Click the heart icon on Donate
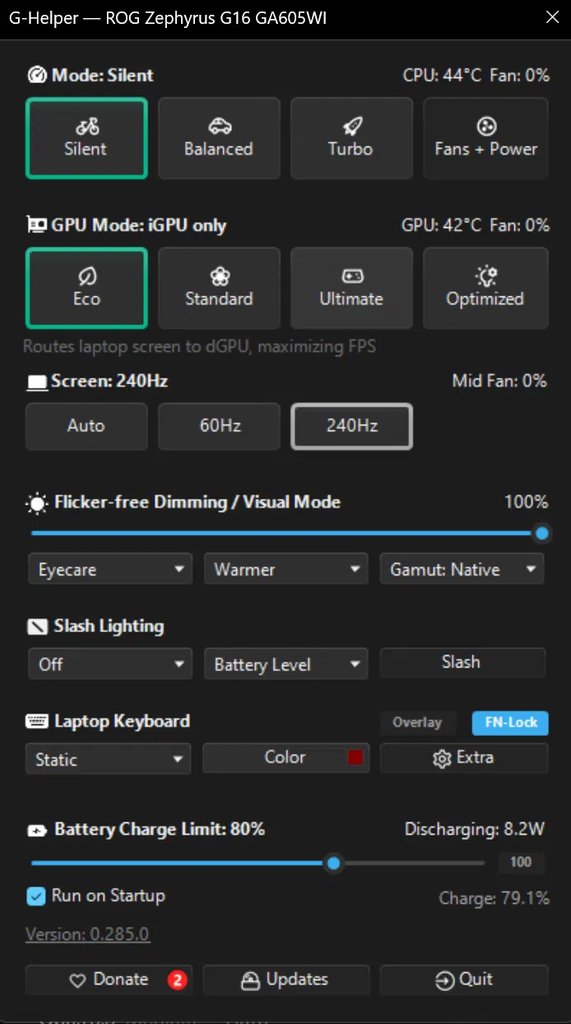571x1024 pixels. (78, 980)
